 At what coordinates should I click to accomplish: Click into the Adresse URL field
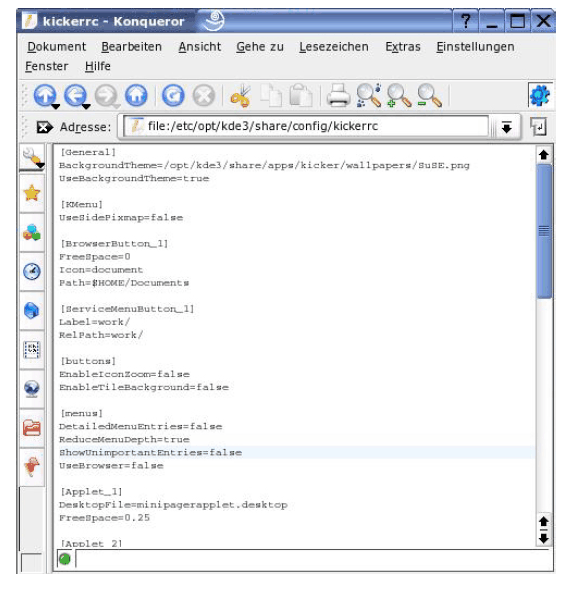click(x=306, y=126)
